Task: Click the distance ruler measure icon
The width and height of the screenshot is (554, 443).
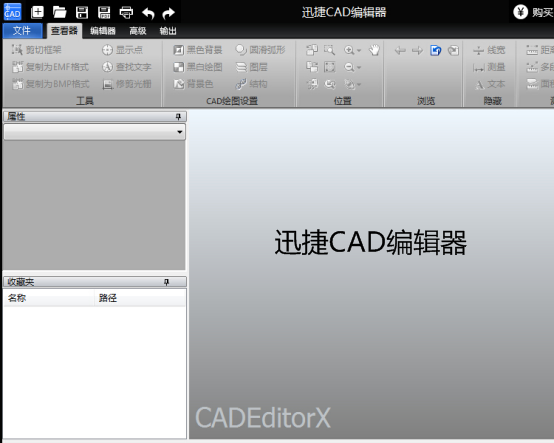Action: click(x=532, y=50)
